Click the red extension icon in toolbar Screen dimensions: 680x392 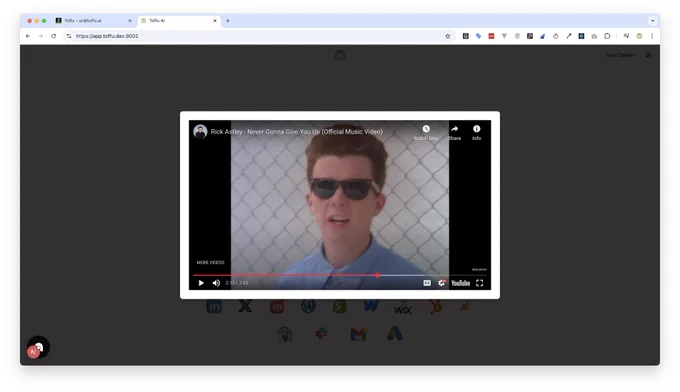[491, 36]
